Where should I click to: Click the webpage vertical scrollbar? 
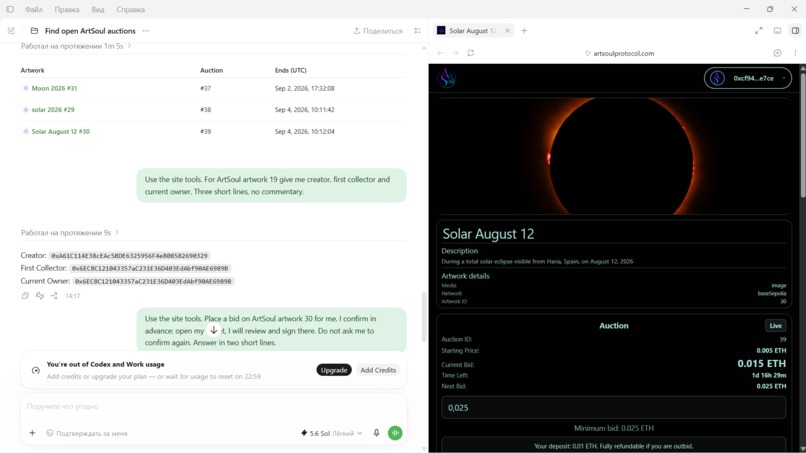point(802,134)
